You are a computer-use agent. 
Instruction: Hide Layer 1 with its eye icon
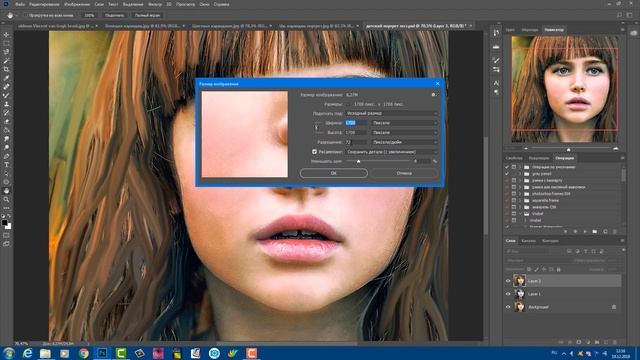[508, 294]
